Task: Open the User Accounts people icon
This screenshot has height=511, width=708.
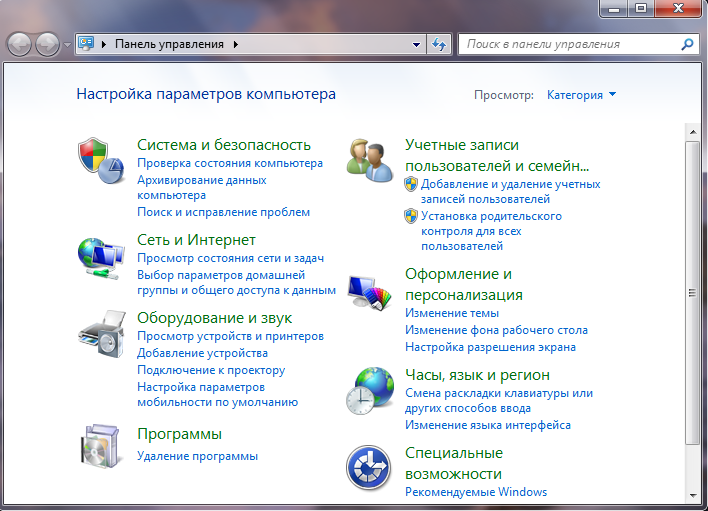Action: point(370,160)
